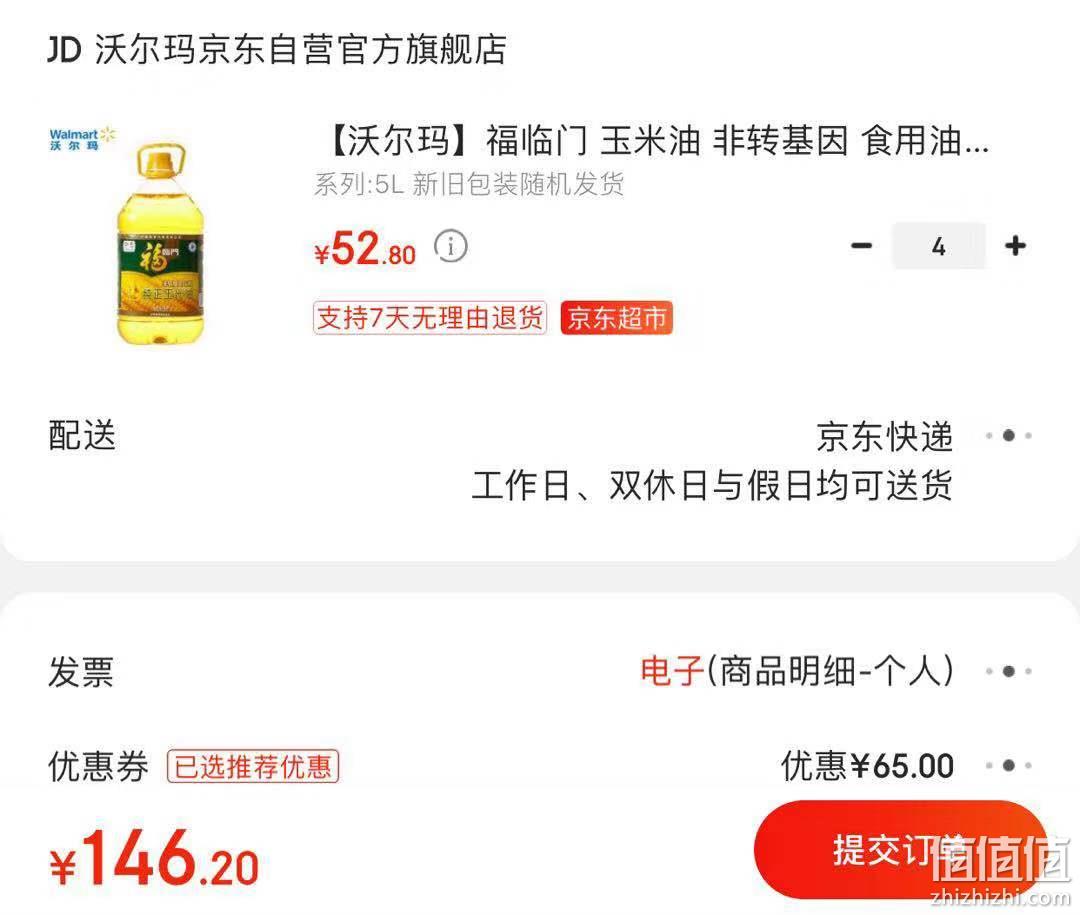Tap the red 京东超市 badge
Screen dimensions: 1080x915
(616, 318)
